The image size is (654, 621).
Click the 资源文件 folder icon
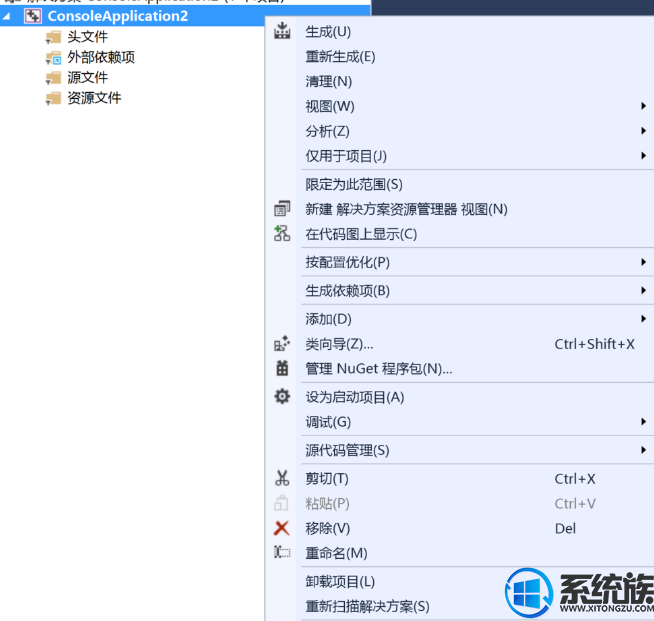point(53,98)
